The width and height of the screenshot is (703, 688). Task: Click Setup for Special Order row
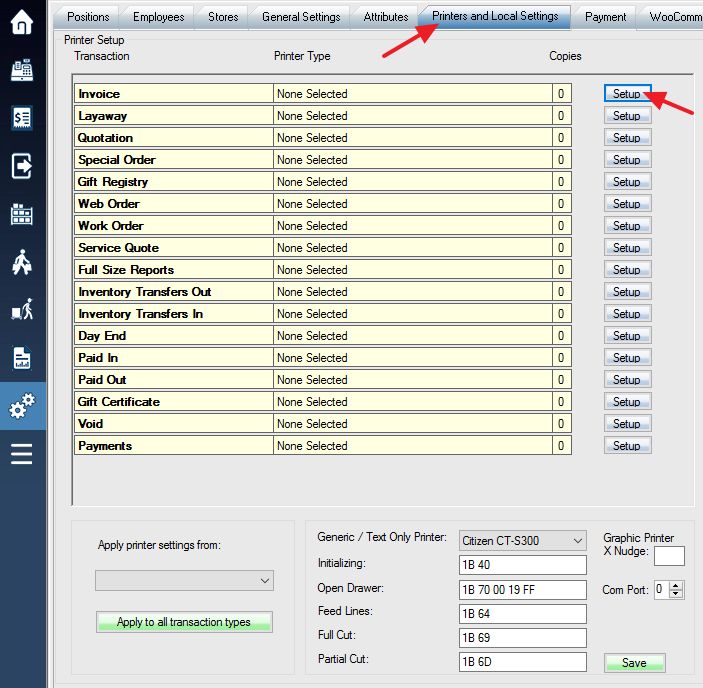[x=627, y=159]
